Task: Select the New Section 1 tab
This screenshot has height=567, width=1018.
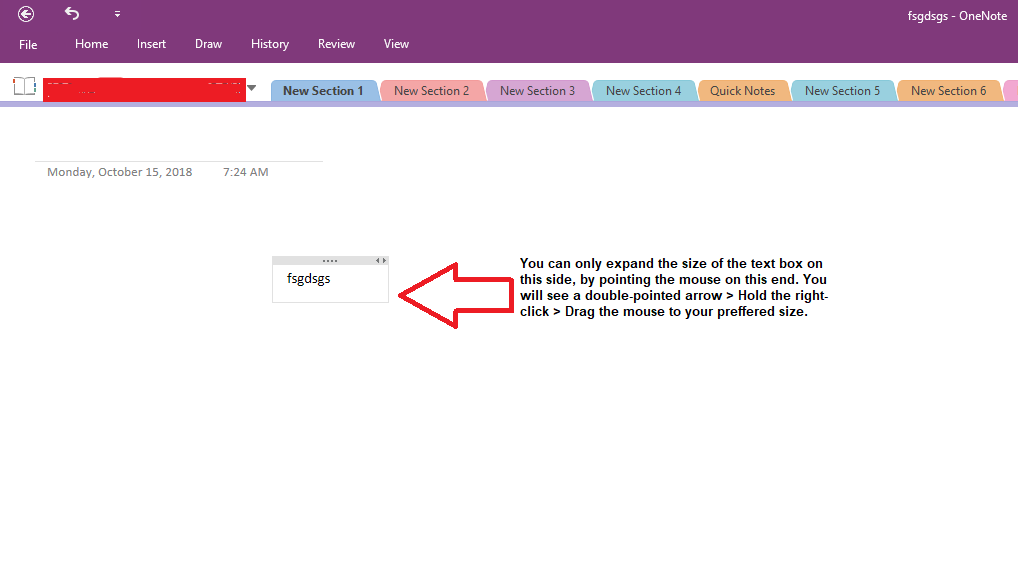Action: 323,91
